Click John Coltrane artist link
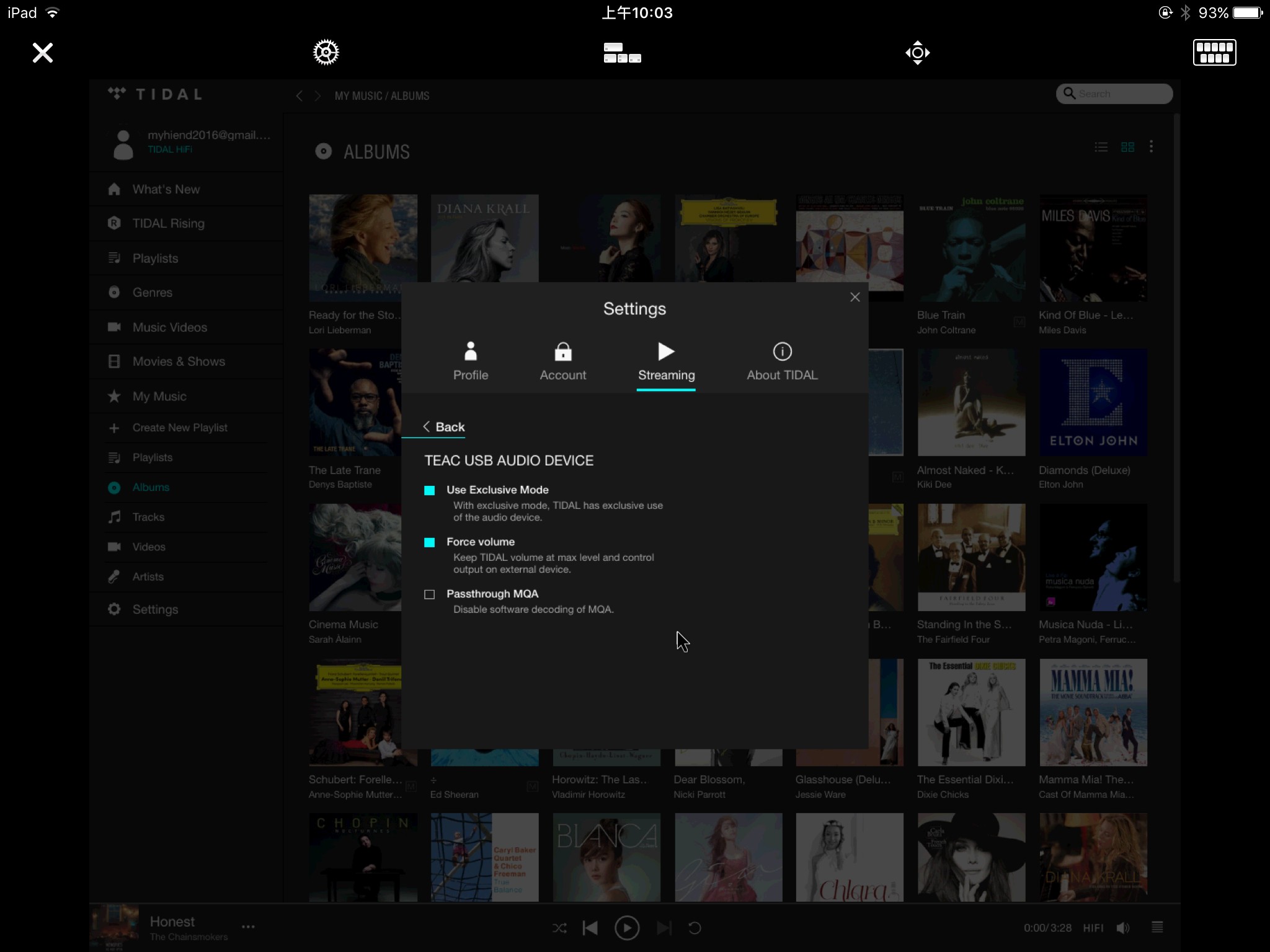Image resolution: width=1270 pixels, height=952 pixels. (x=946, y=330)
